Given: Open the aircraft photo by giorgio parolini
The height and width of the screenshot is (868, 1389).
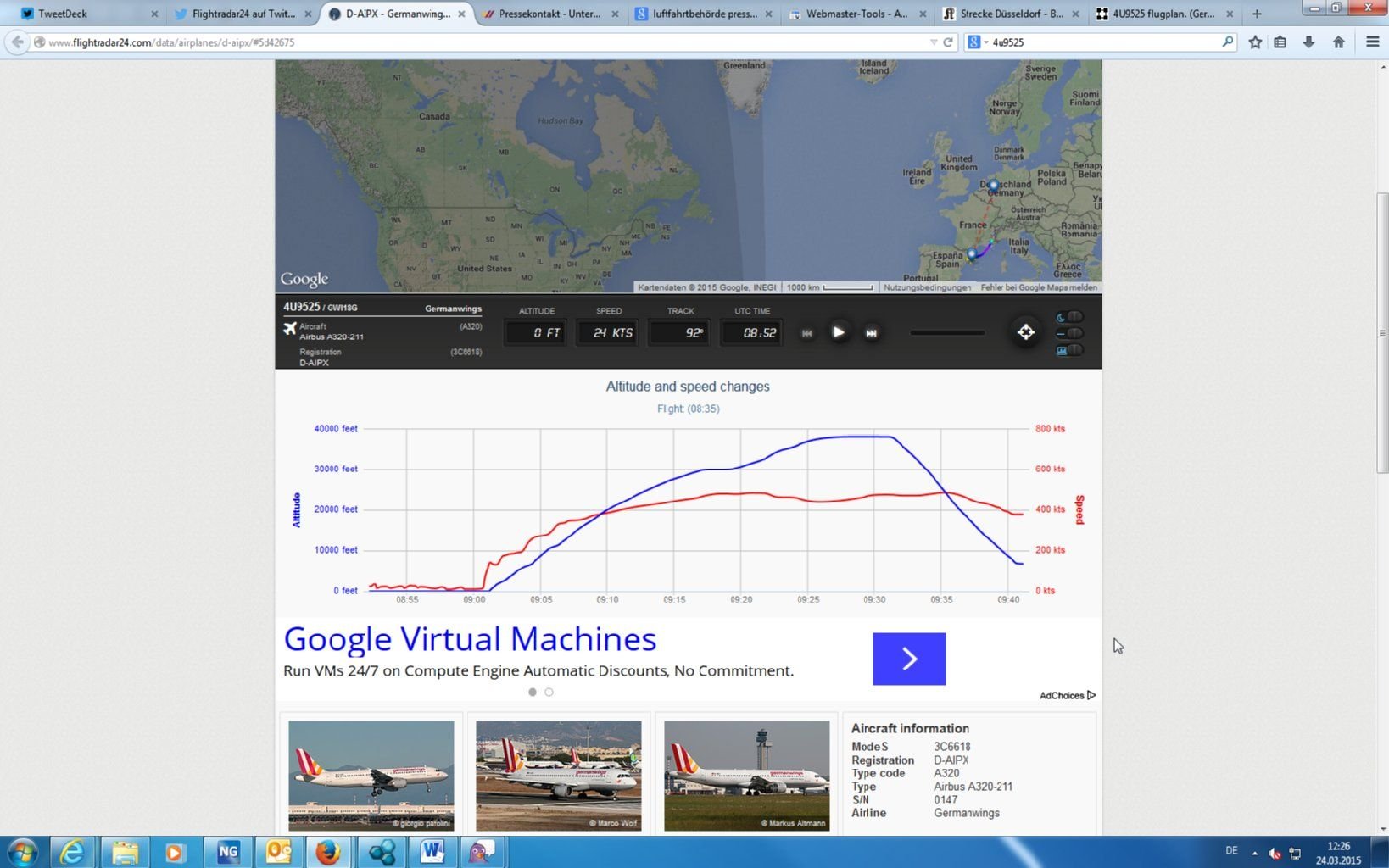Looking at the screenshot, I should click(371, 776).
